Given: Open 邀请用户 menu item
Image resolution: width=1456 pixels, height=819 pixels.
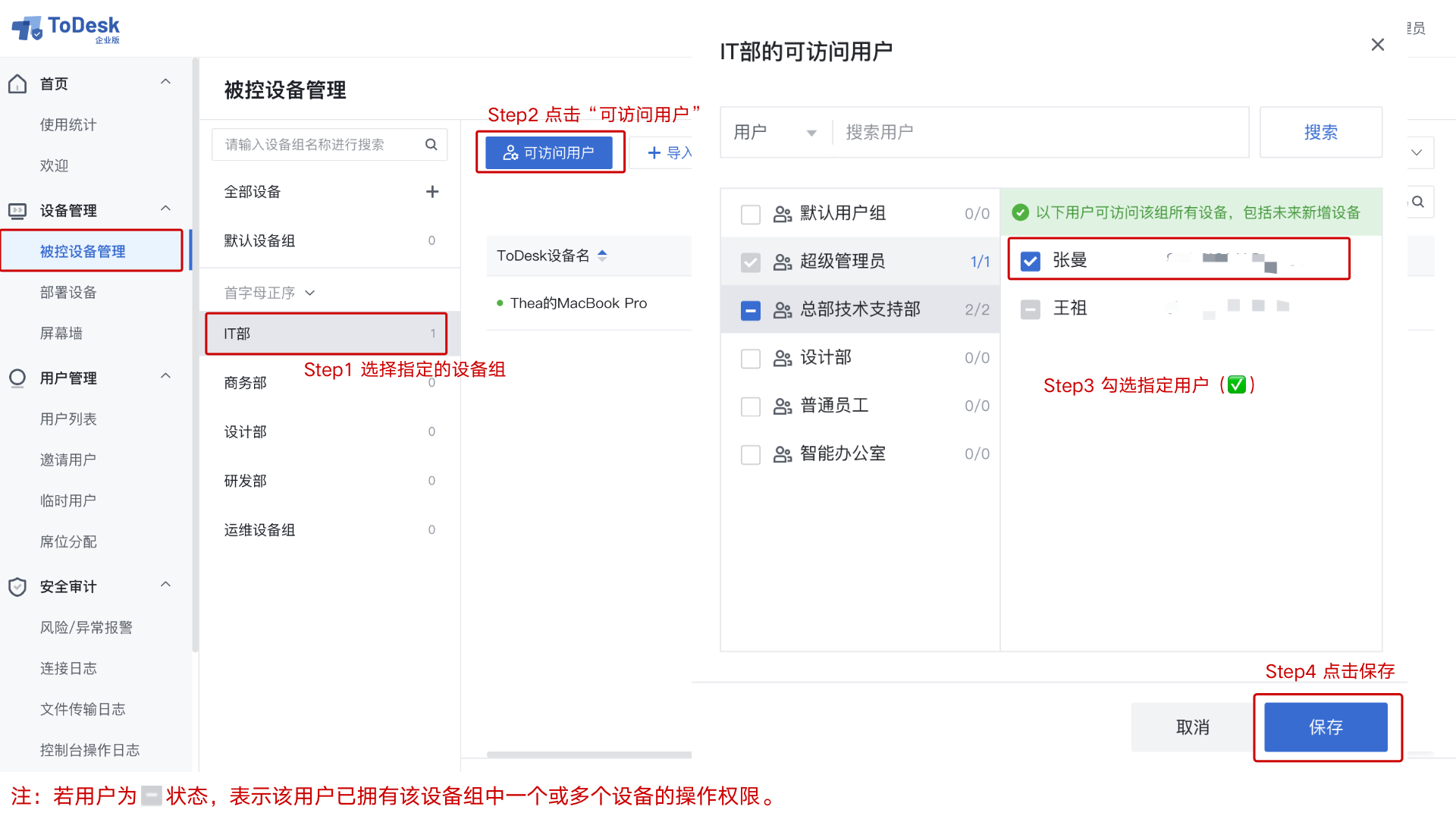Looking at the screenshot, I should tap(68, 460).
